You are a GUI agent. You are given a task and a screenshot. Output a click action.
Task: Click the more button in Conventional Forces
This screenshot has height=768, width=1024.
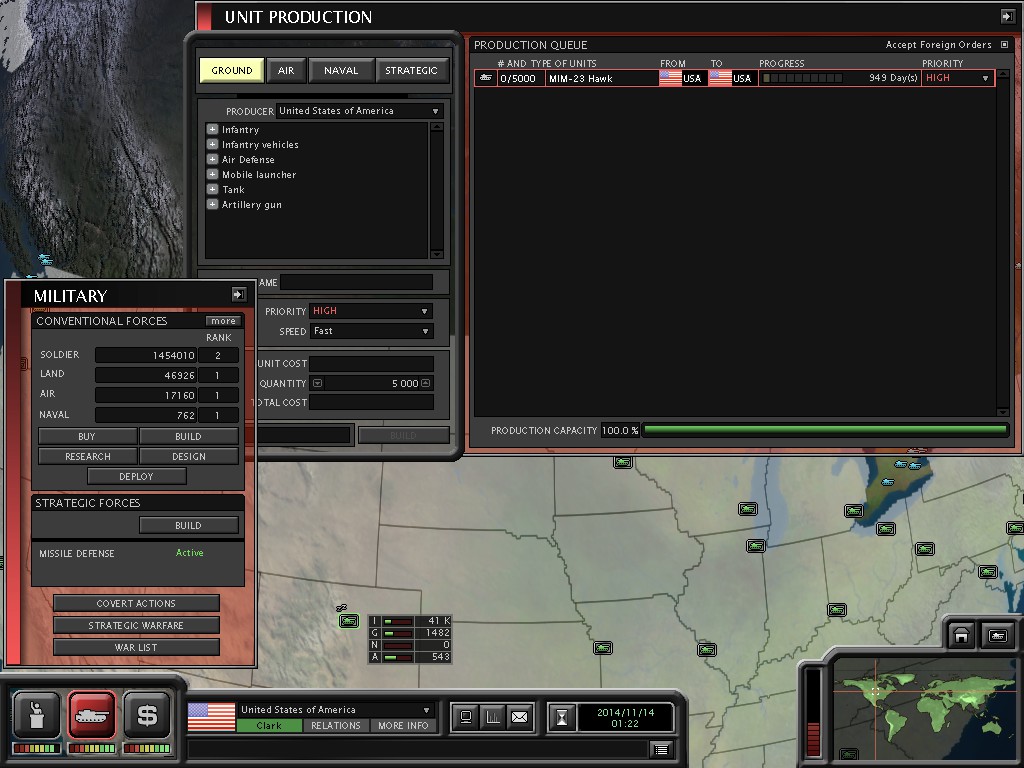pyautogui.click(x=223, y=321)
